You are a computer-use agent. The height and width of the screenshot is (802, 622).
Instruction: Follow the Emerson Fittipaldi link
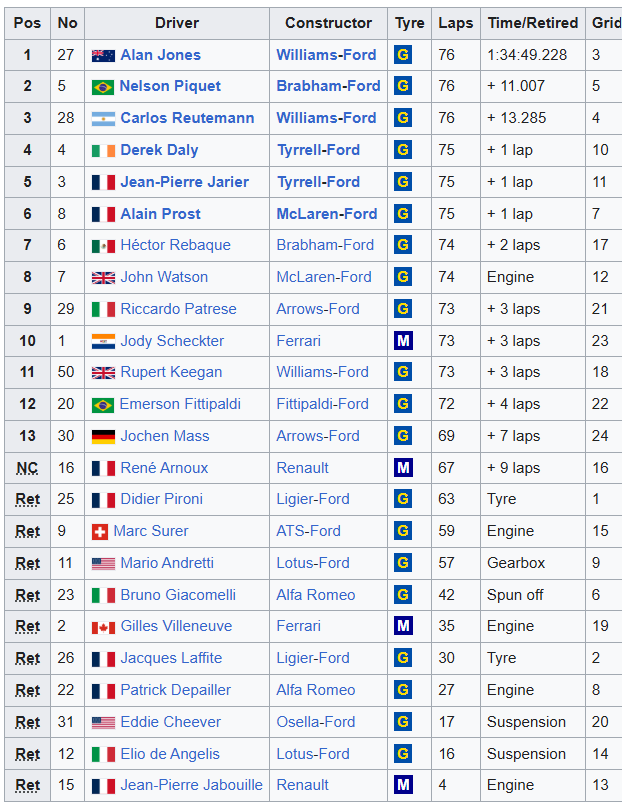[180, 404]
